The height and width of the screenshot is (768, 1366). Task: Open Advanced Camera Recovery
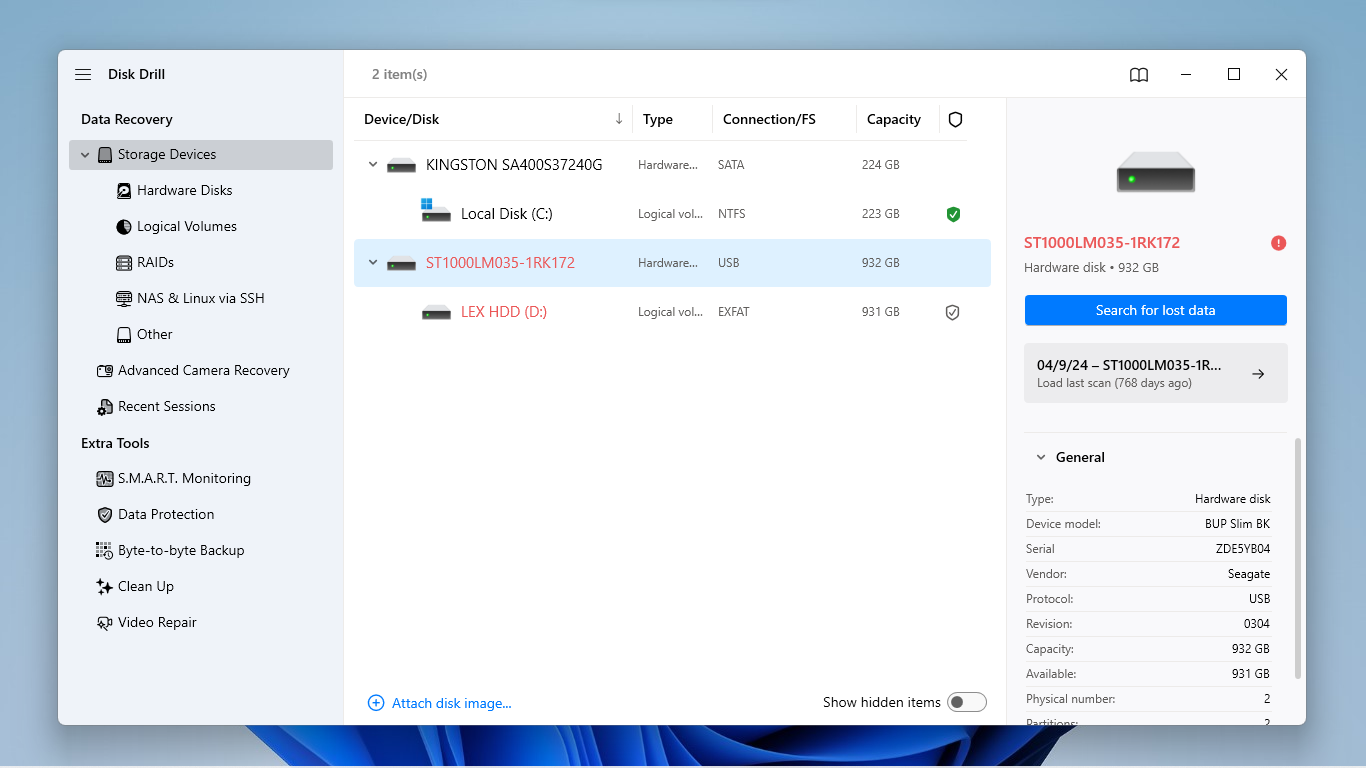click(x=204, y=371)
